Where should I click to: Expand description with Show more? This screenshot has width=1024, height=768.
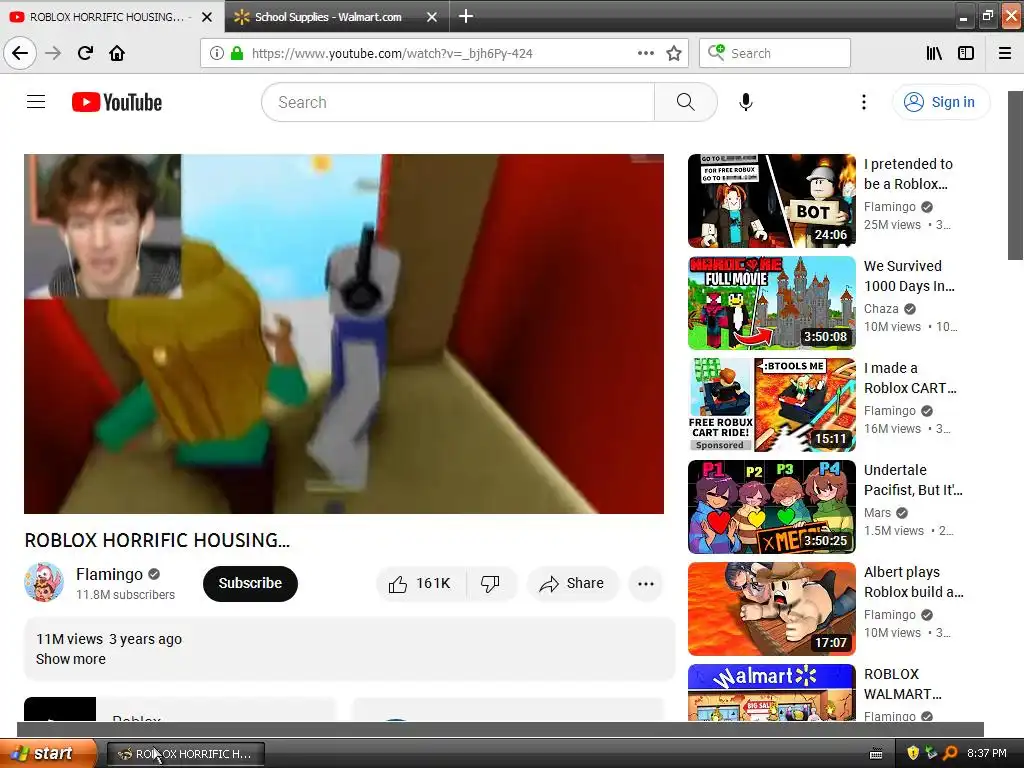(x=71, y=659)
